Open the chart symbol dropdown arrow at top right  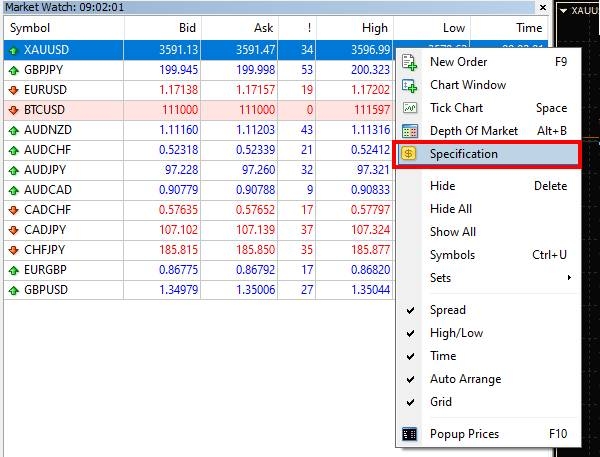click(x=564, y=10)
